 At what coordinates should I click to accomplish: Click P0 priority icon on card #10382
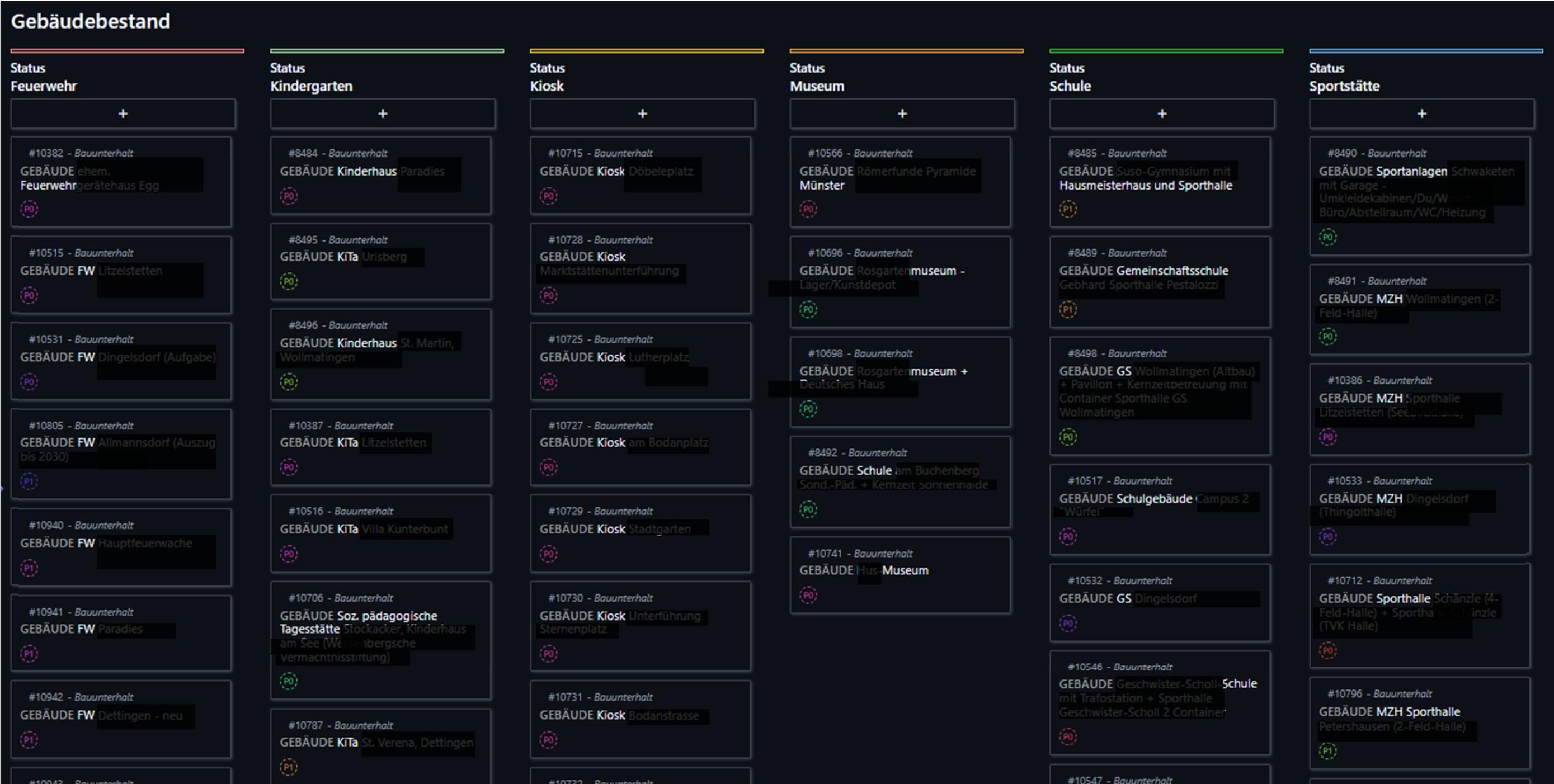point(29,209)
